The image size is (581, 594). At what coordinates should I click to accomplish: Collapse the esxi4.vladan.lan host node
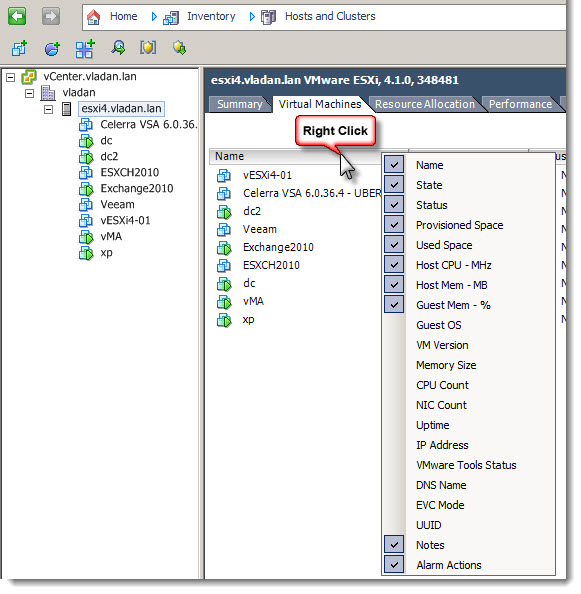(x=48, y=109)
